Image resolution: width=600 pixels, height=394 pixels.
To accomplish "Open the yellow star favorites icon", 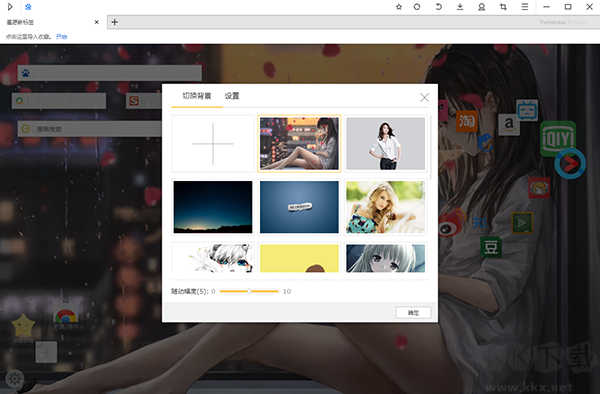I will click(x=23, y=325).
